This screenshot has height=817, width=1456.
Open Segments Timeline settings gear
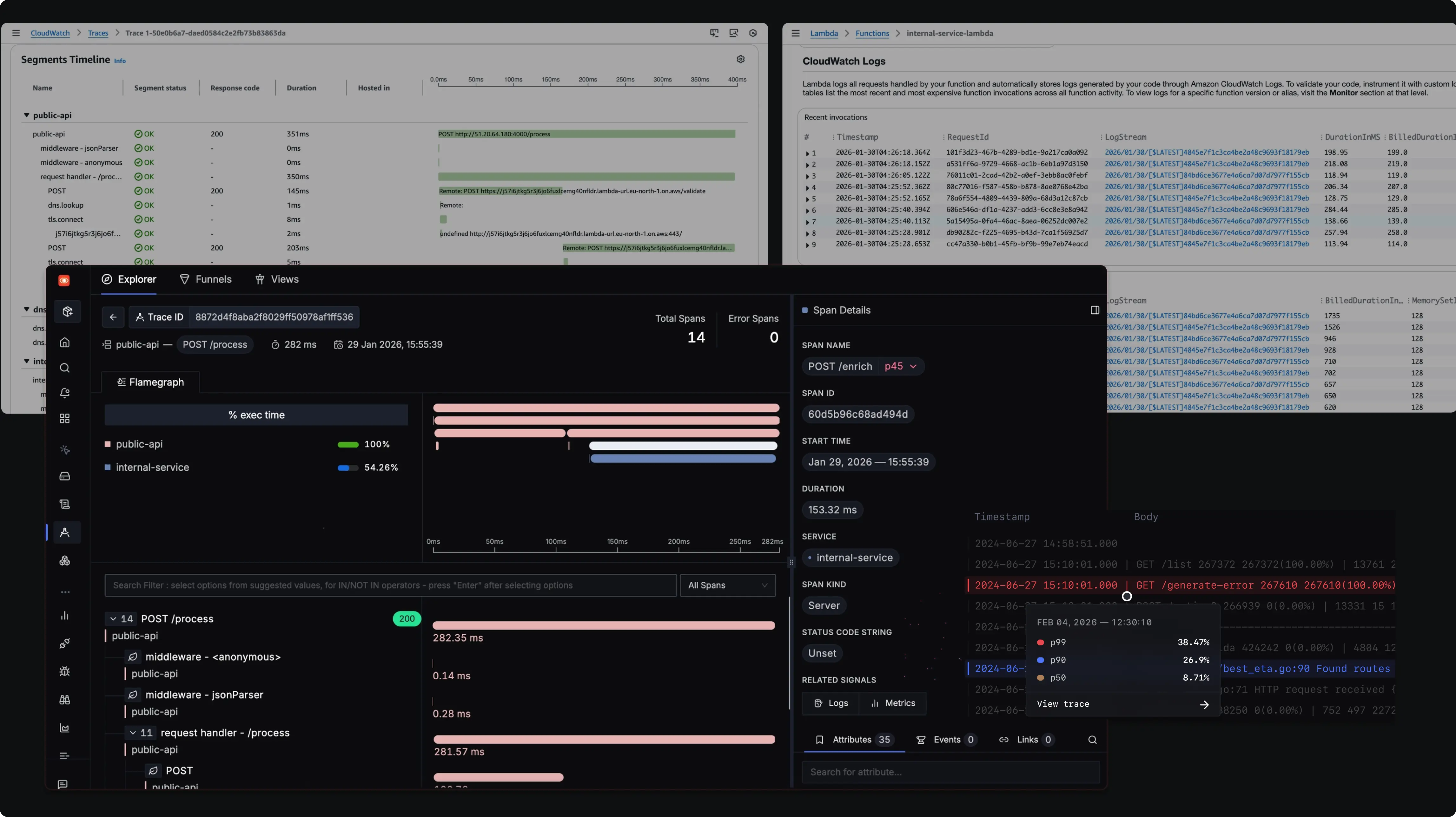(740, 59)
